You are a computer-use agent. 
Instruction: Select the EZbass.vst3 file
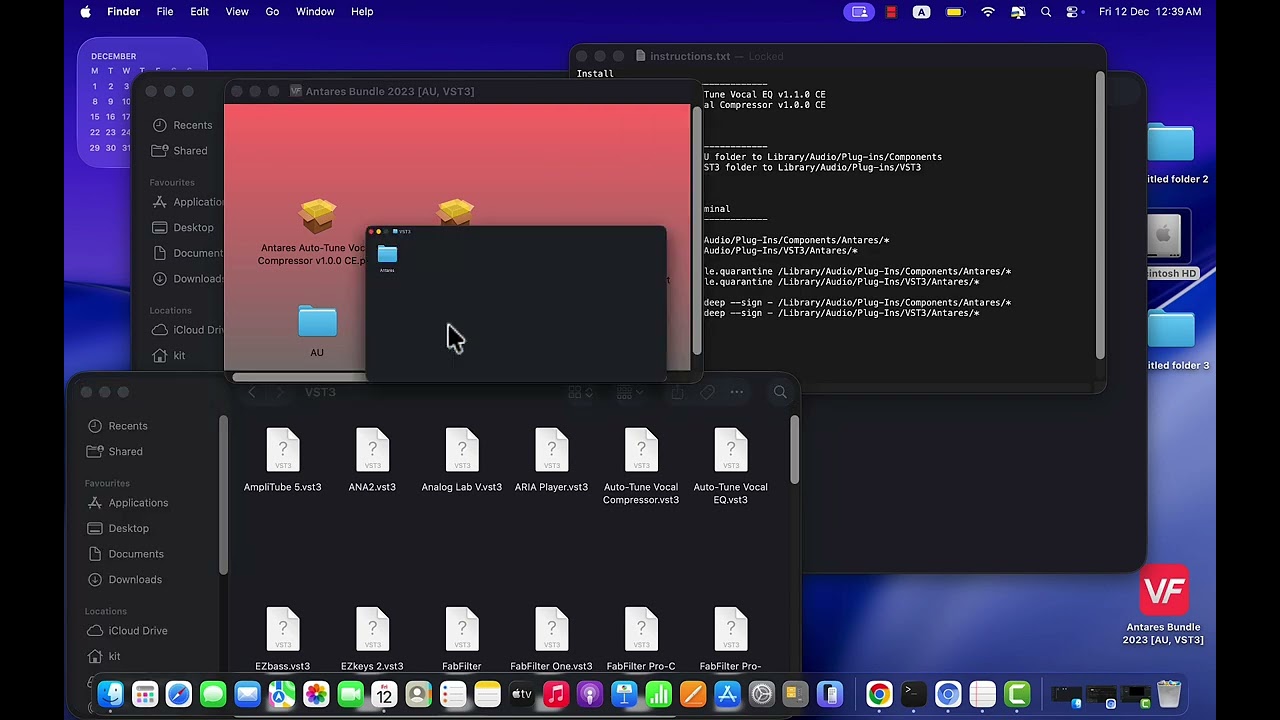(x=282, y=640)
